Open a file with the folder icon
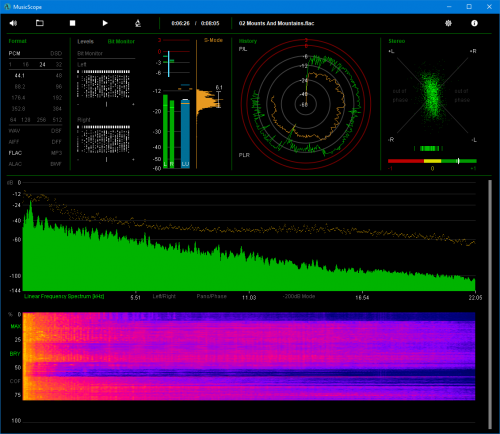The height and width of the screenshot is (434, 500). pyautogui.click(x=40, y=23)
